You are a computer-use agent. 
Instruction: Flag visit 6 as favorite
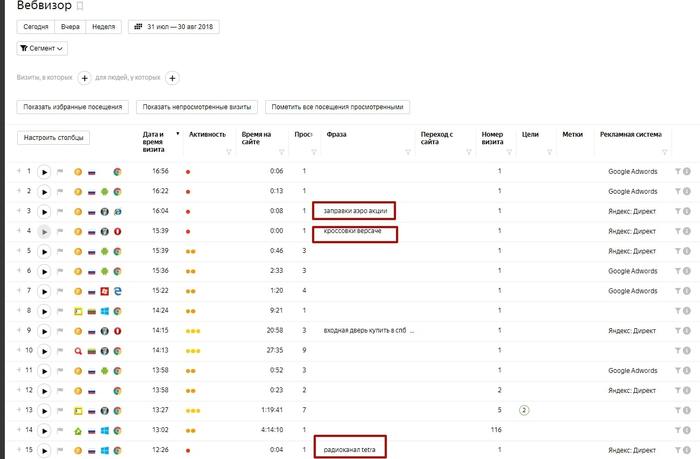tap(60, 271)
